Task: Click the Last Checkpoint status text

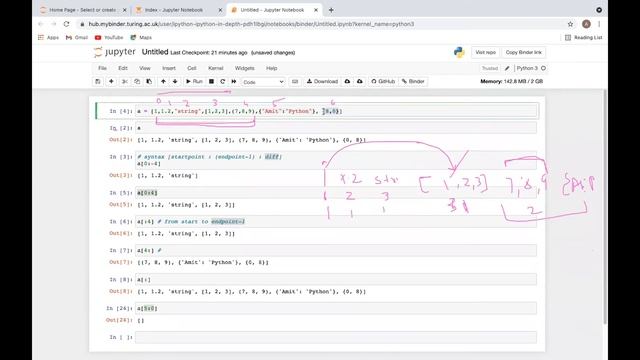Action: click(209, 53)
